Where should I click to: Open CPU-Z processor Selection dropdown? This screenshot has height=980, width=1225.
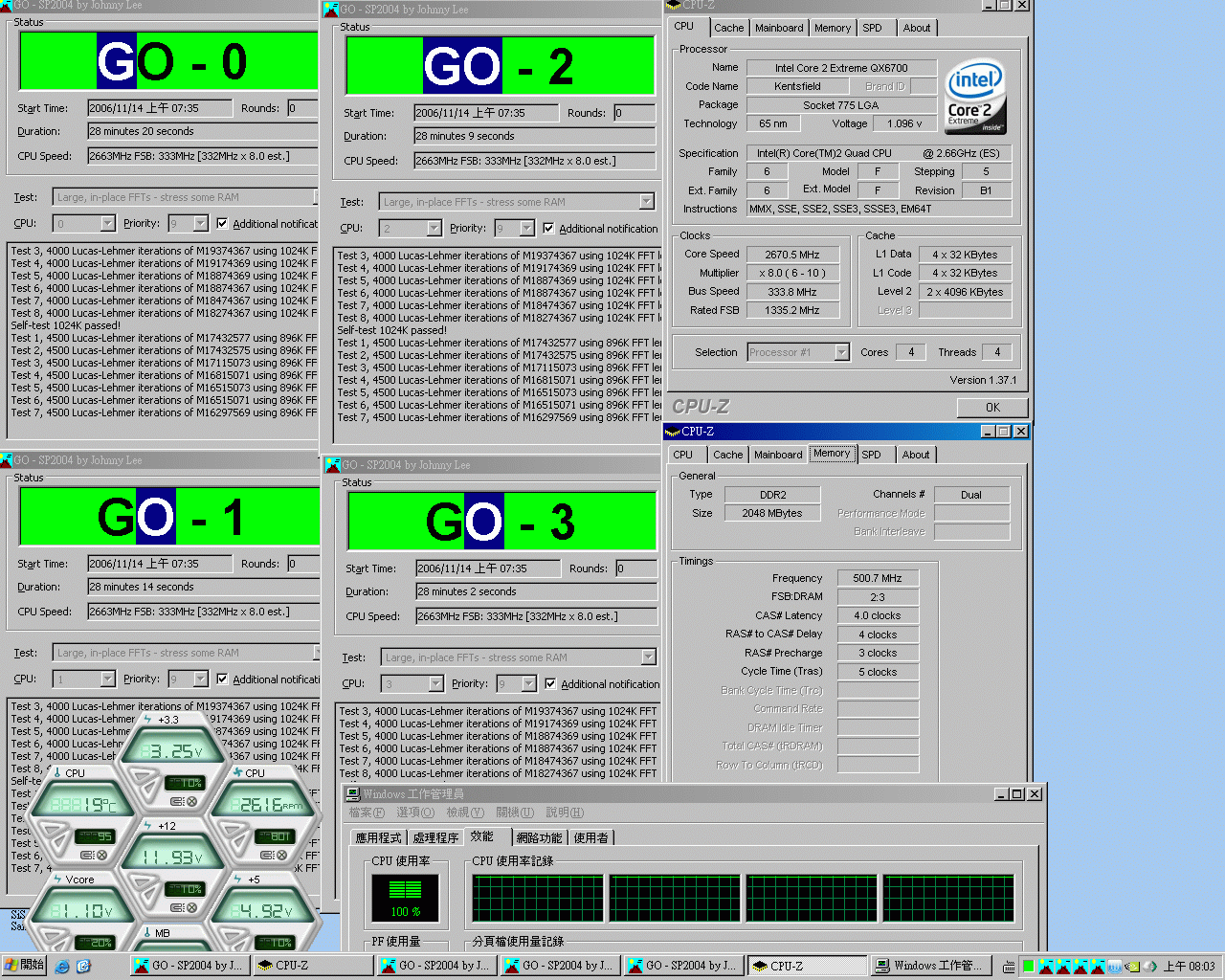coord(841,352)
